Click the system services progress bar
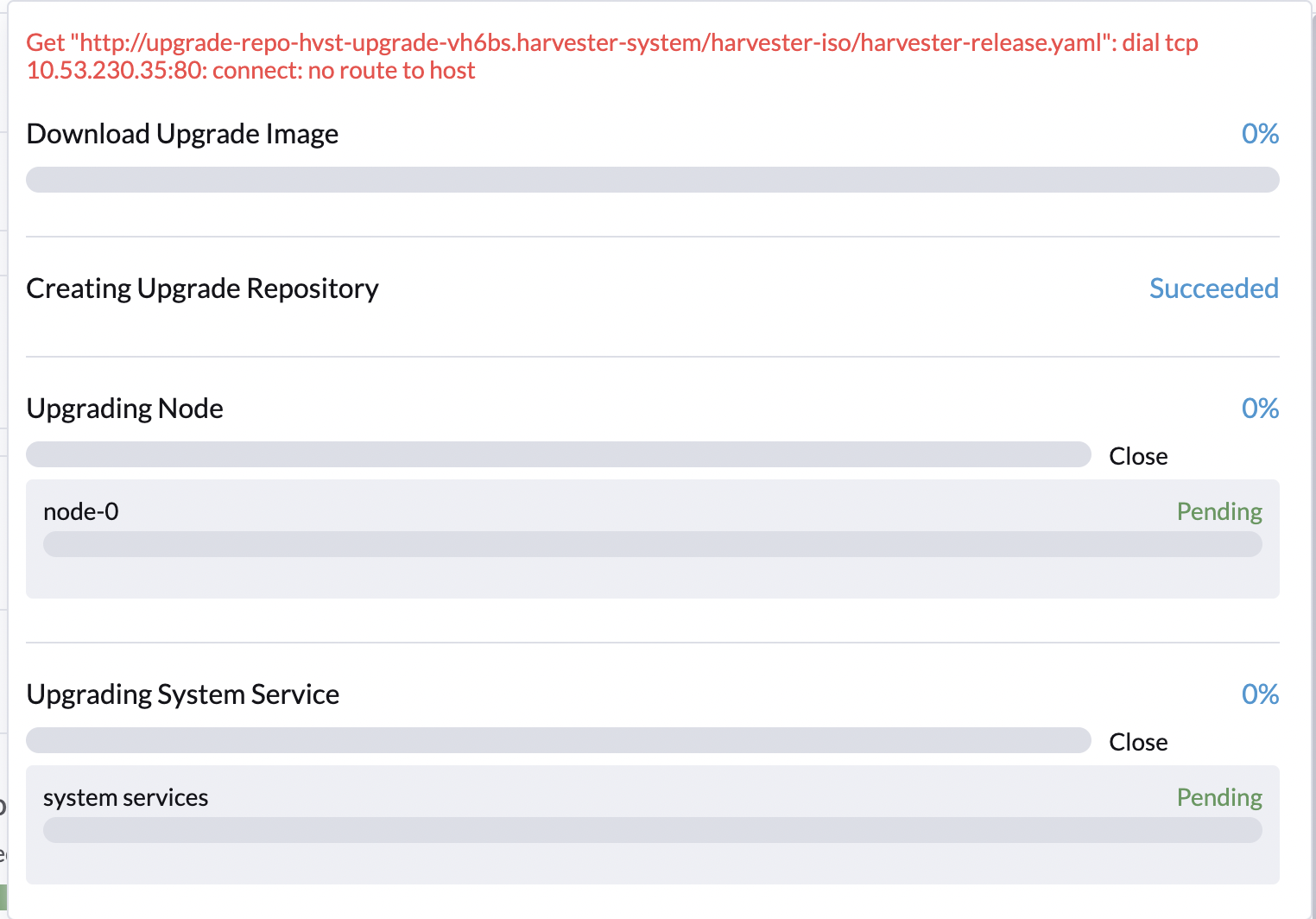Image resolution: width=1316 pixels, height=919 pixels. (653, 829)
